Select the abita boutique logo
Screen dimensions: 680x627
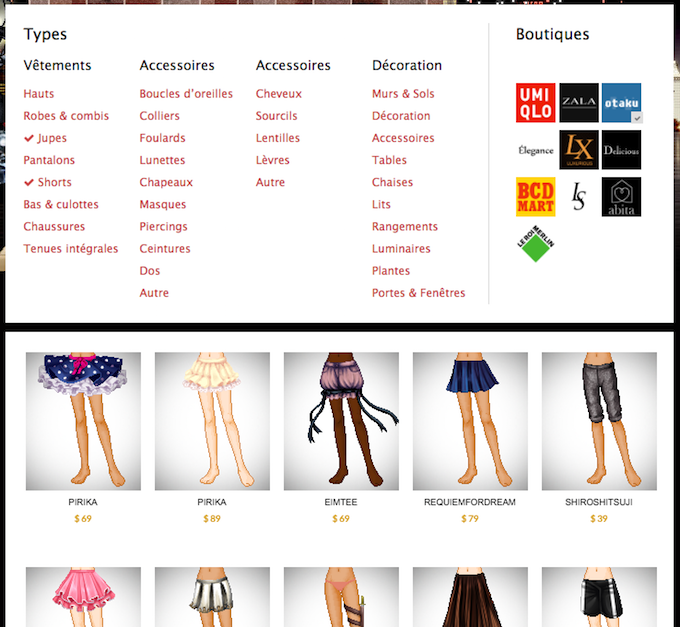(621, 197)
